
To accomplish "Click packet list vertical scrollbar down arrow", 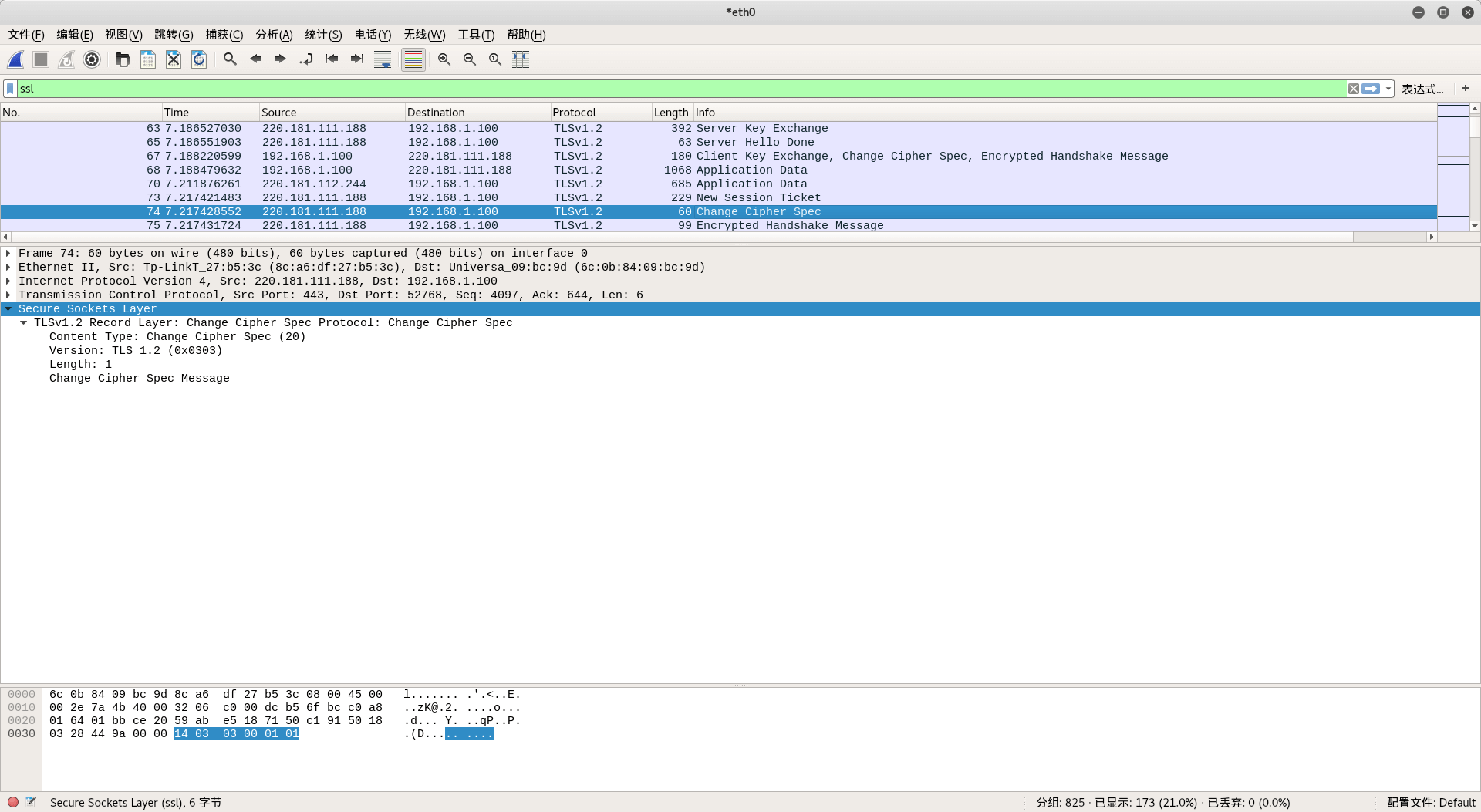I will point(1475,226).
